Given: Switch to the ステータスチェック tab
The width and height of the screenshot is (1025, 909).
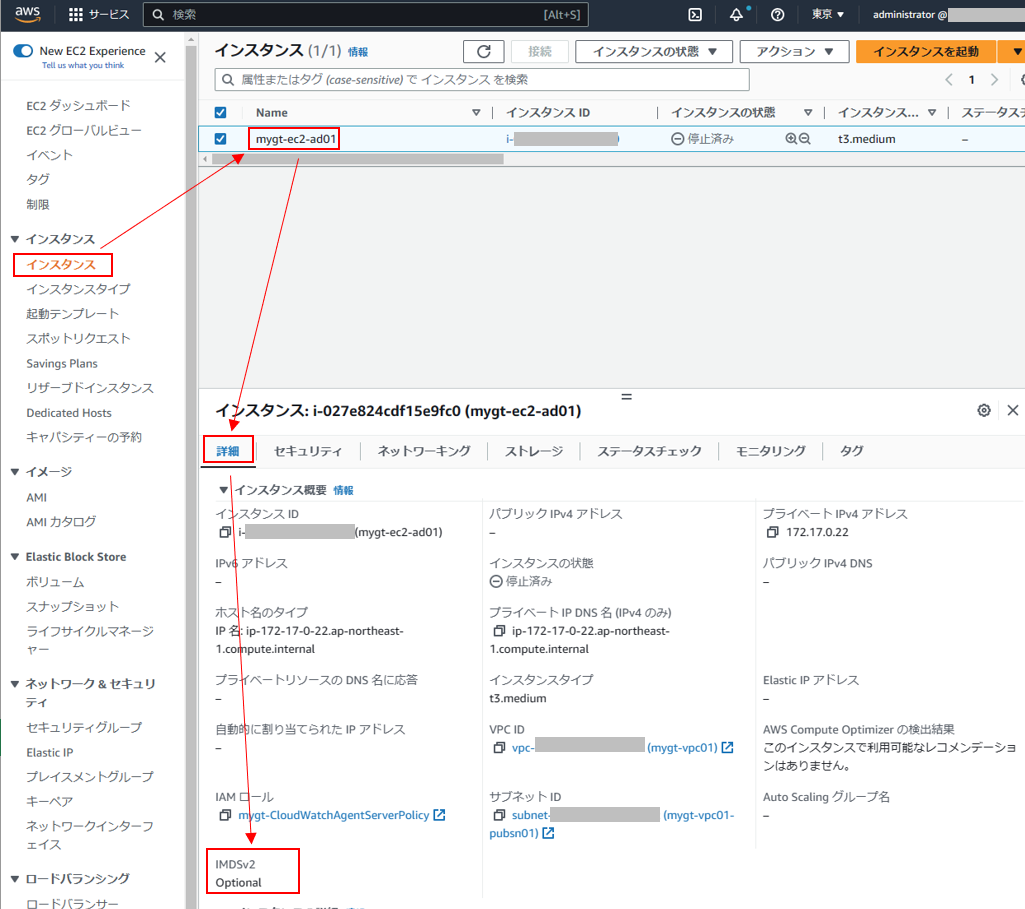Looking at the screenshot, I should tap(649, 451).
